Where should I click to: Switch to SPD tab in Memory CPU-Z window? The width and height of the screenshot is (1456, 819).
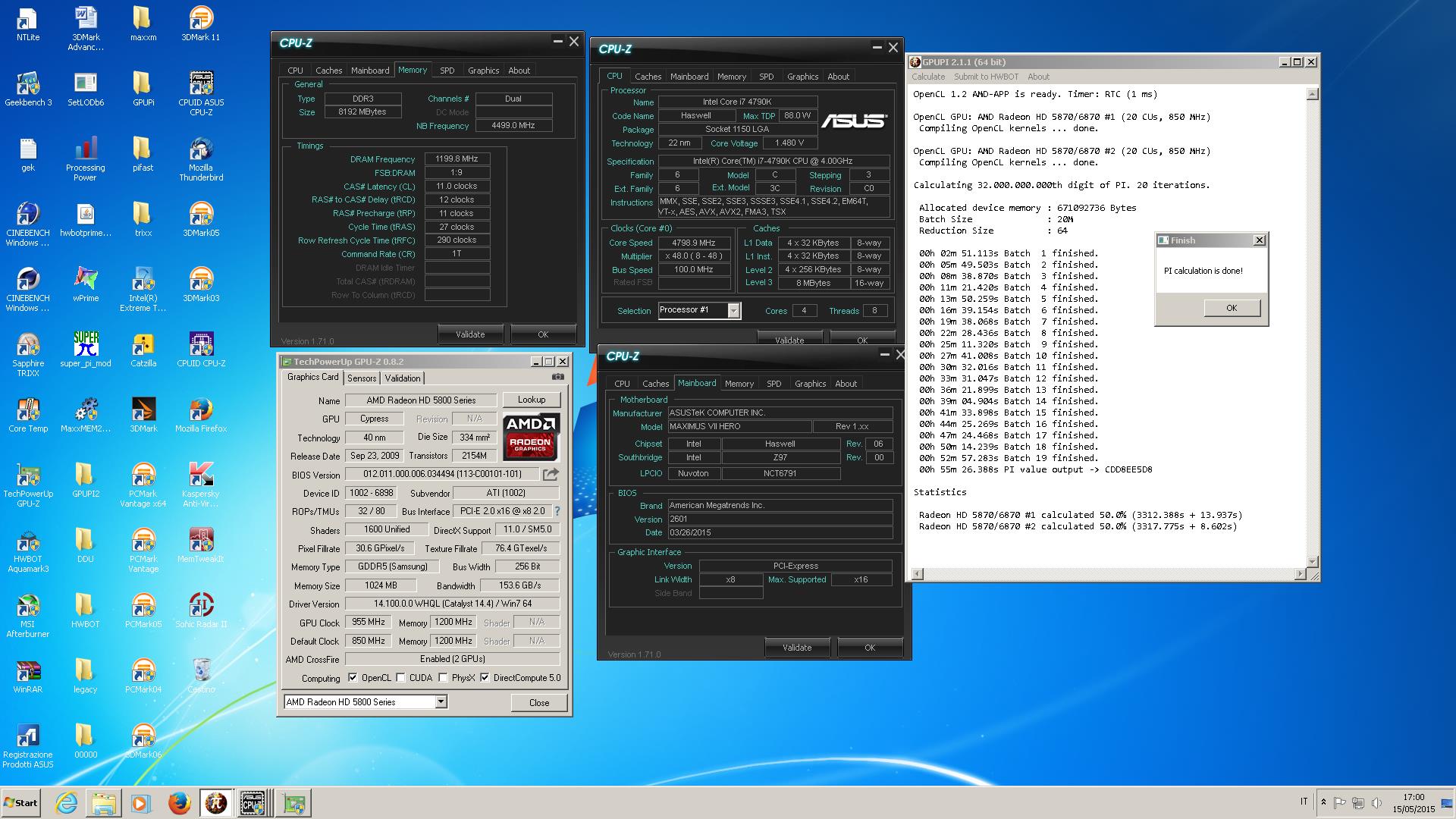point(447,70)
